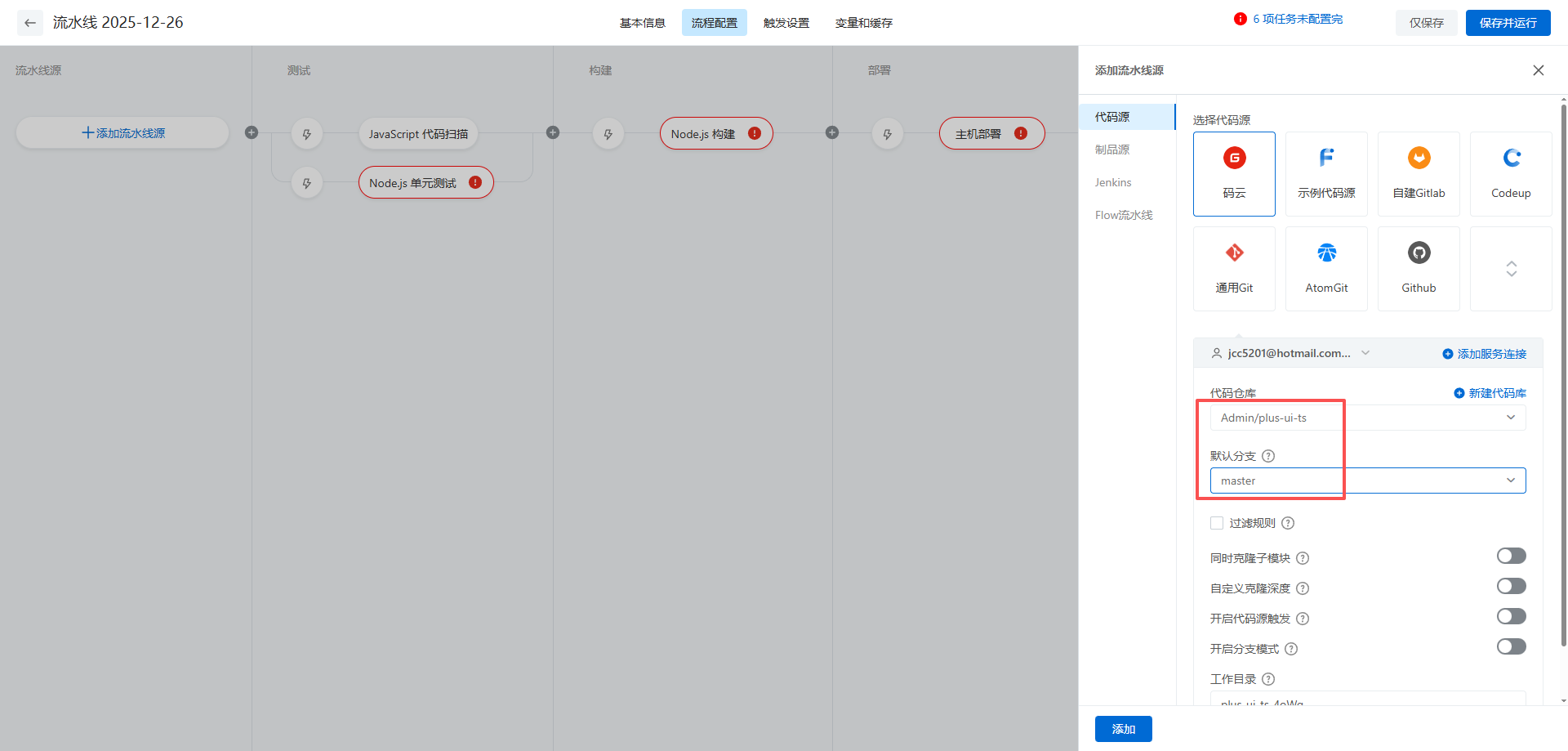Click the 新建代码库 link
The height and width of the screenshot is (751, 1568).
click(1490, 393)
